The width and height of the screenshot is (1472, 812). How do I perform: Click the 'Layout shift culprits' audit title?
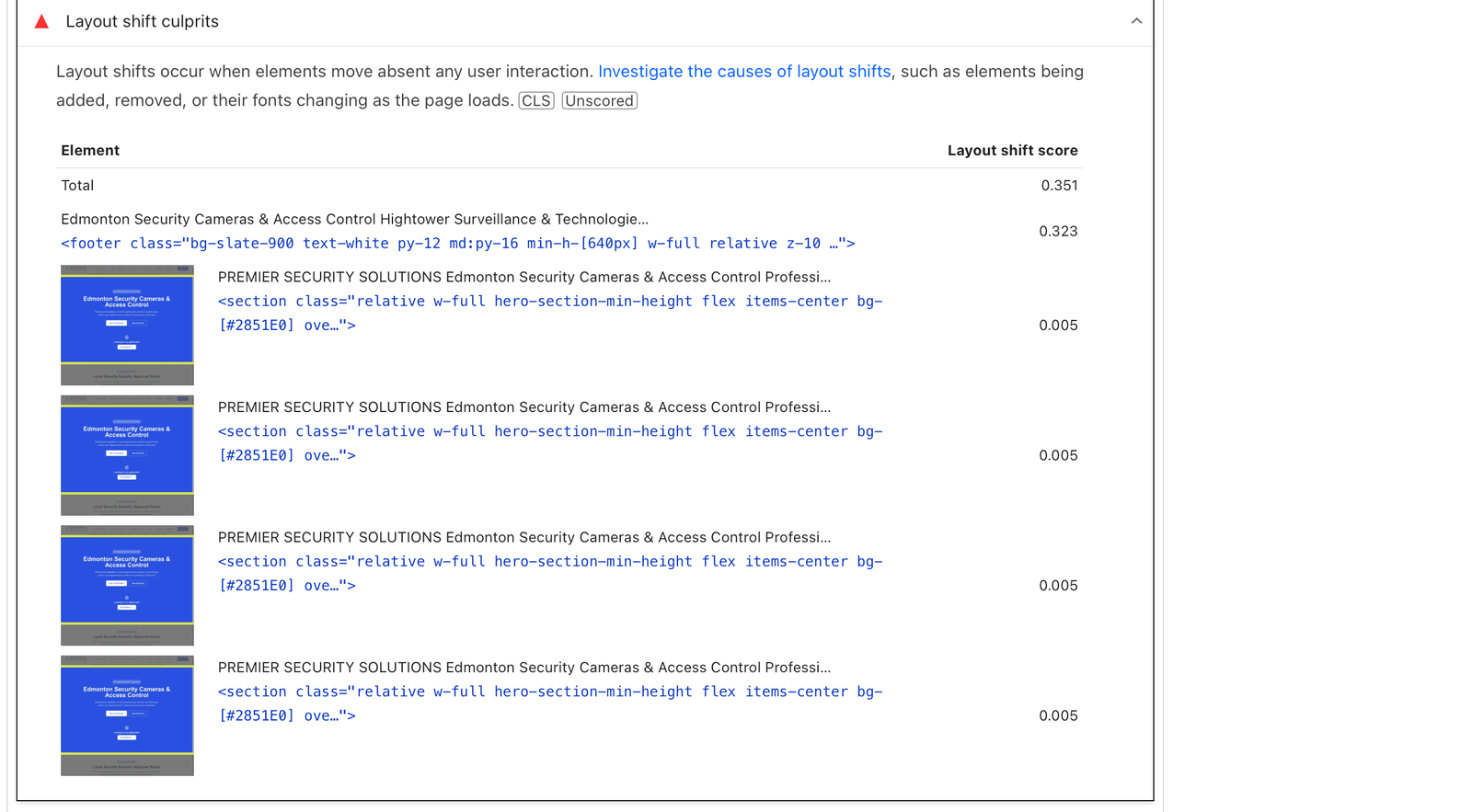click(x=142, y=21)
